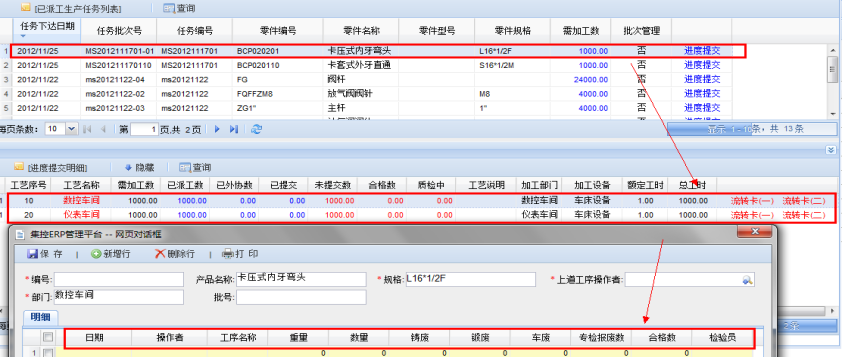This screenshot has height=364, width=844.
Task: Click the 工序名称 column header in dialog
Action: 237,338
